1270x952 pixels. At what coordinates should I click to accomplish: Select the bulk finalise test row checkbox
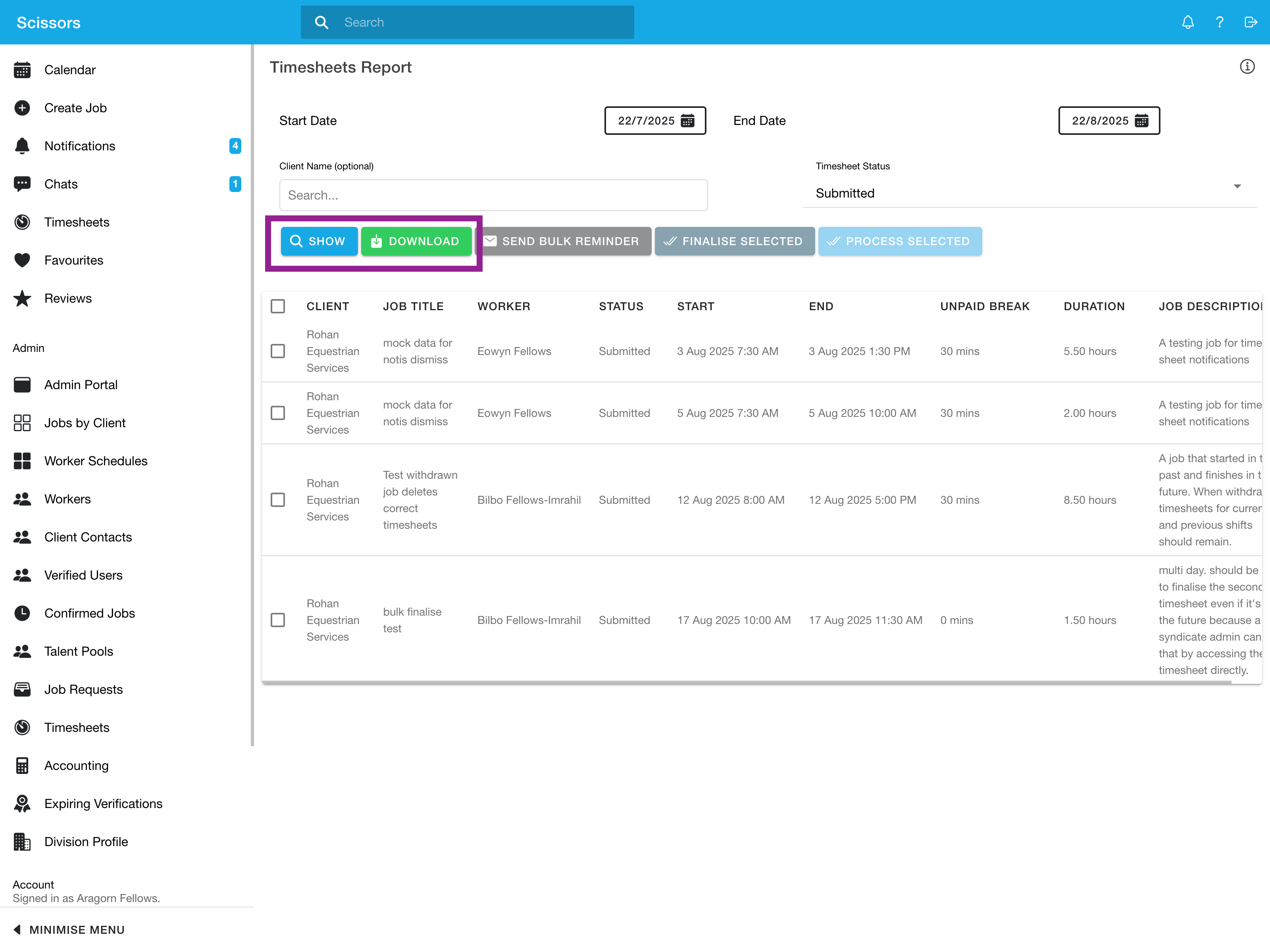tap(278, 620)
